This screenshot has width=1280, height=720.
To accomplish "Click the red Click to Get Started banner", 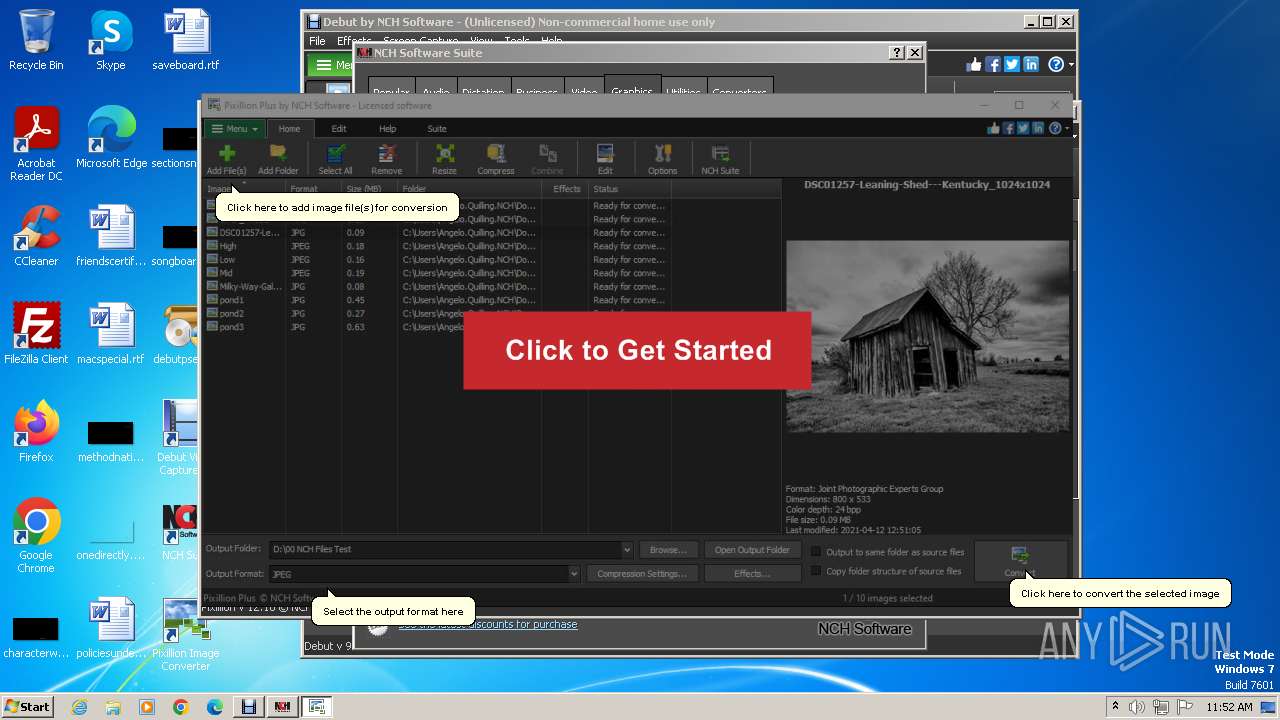I will click(637, 350).
